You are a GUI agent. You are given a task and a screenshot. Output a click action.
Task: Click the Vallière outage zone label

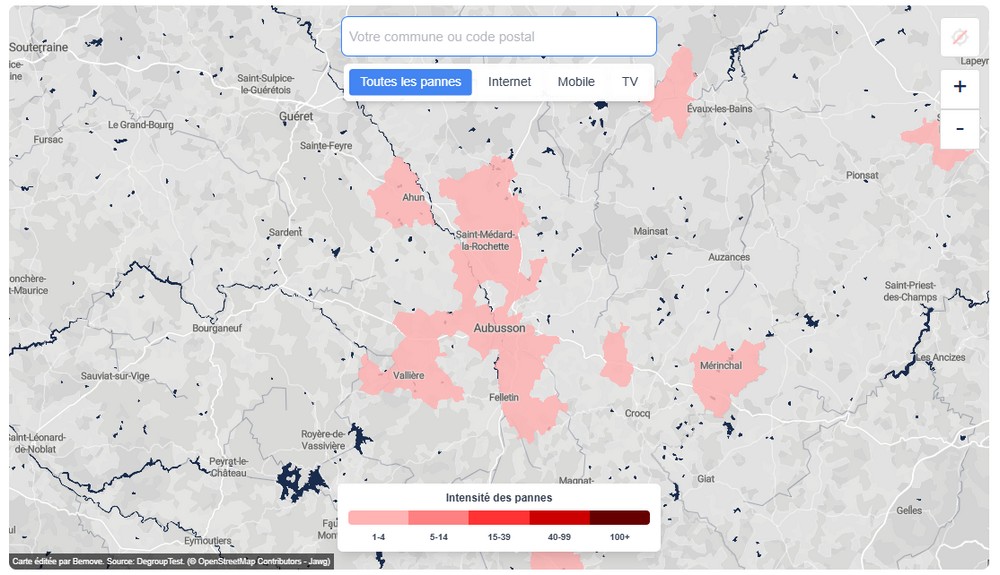click(x=408, y=375)
